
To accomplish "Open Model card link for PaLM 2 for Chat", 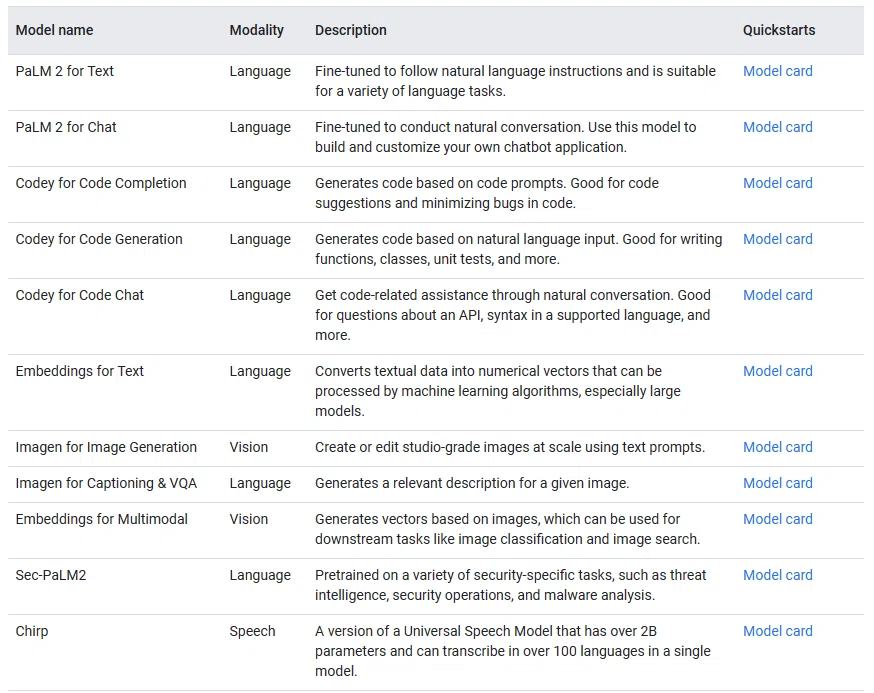I will coord(778,127).
